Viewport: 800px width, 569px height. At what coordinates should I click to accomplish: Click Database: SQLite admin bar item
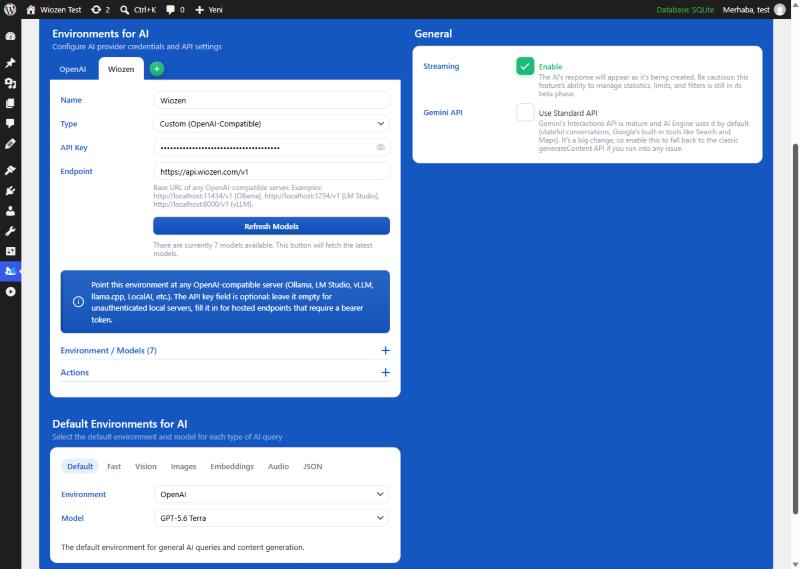point(685,9)
